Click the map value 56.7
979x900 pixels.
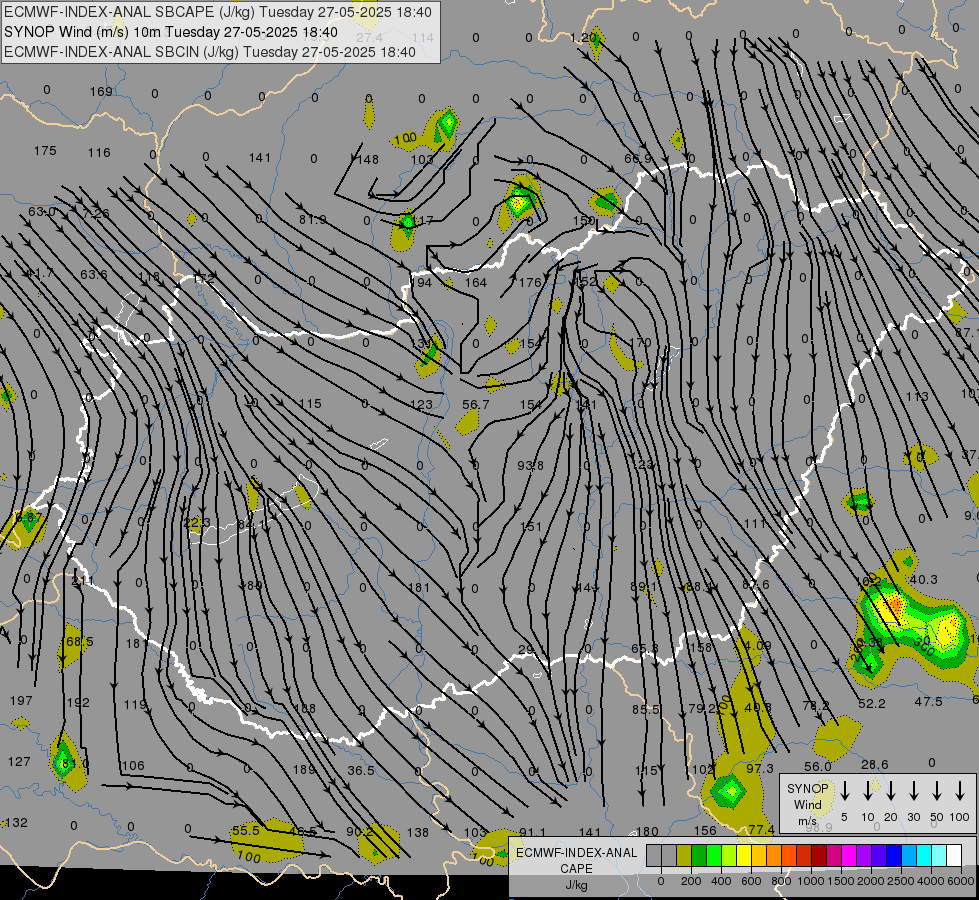pos(476,405)
